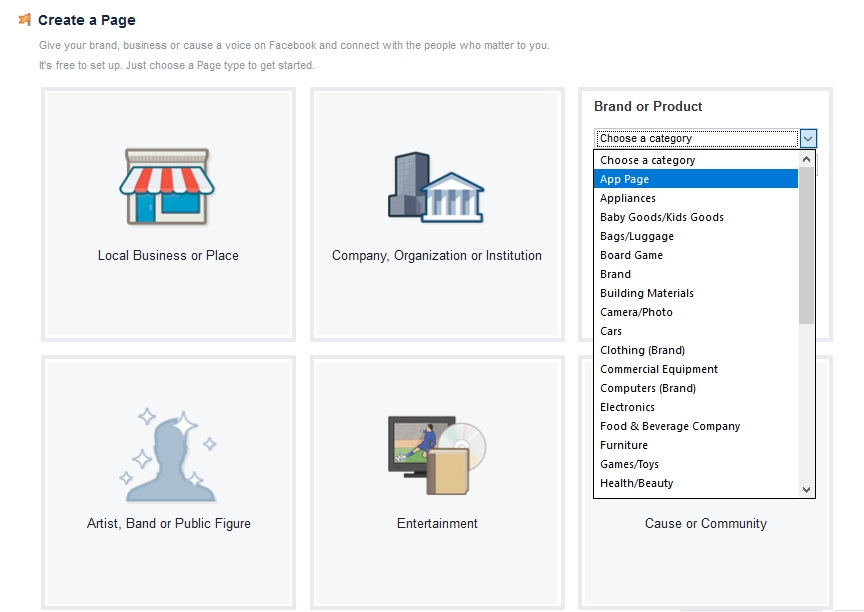The image size is (864, 612).
Task: Click the dropdown list scroll down arrow
Action: [807, 490]
